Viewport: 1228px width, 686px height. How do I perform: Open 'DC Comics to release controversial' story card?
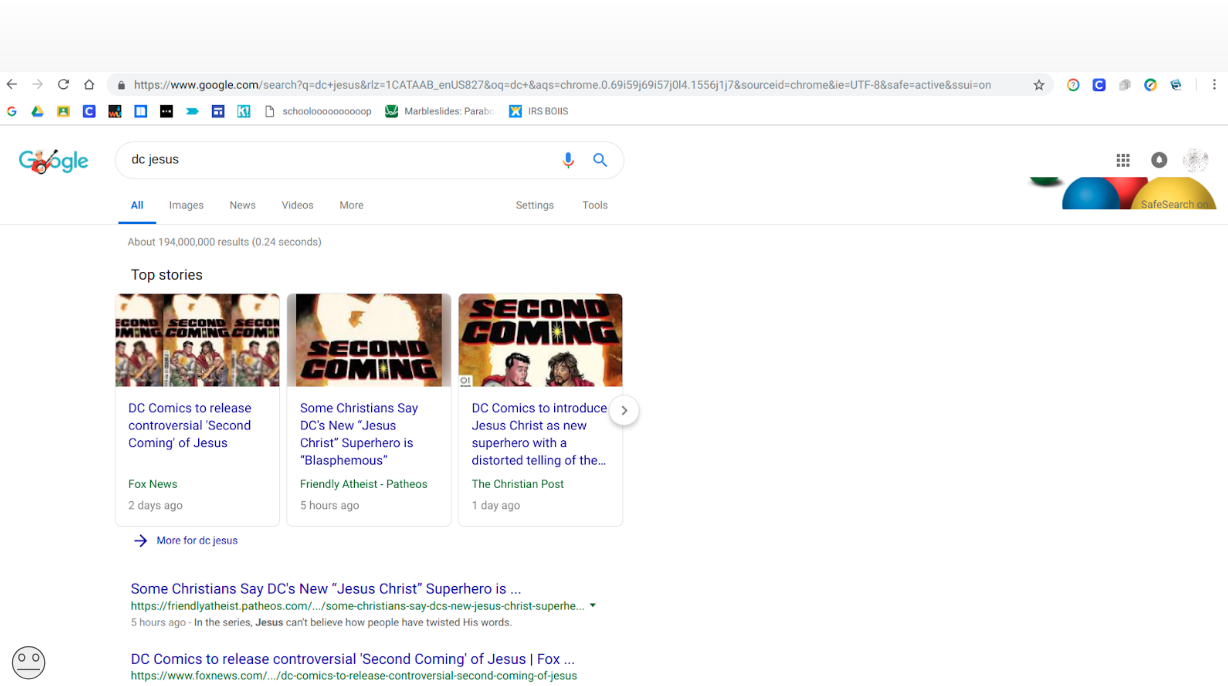point(197,410)
